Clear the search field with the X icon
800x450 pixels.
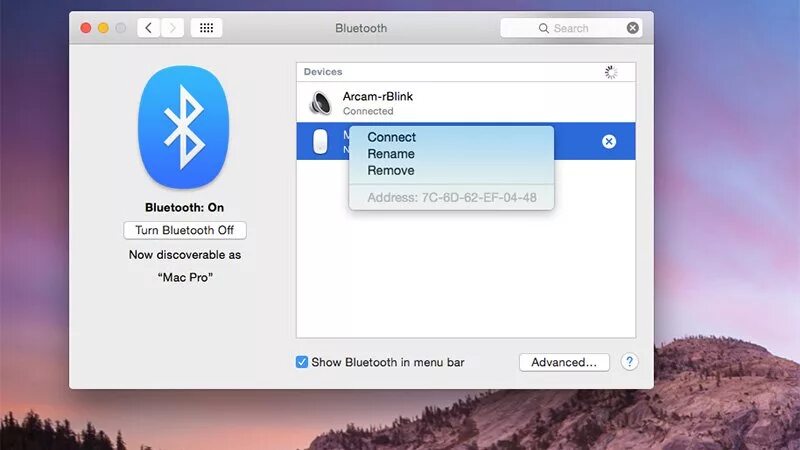tap(633, 28)
